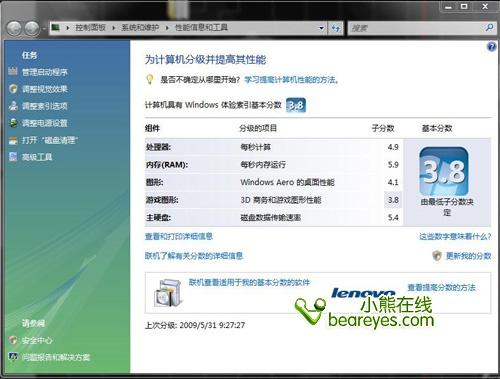This screenshot has height=379, width=500.
Task: Click the 调整索引选项 sidebar icon
Action: (13, 106)
